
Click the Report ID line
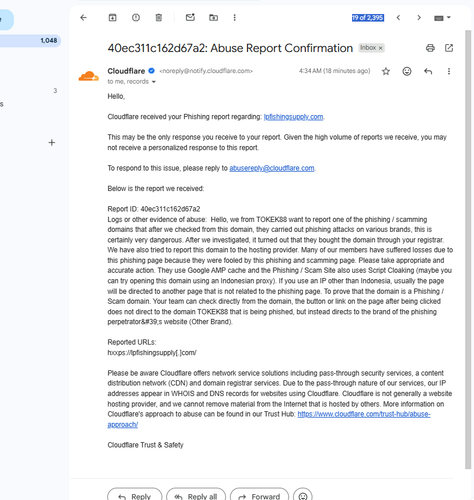click(154, 209)
